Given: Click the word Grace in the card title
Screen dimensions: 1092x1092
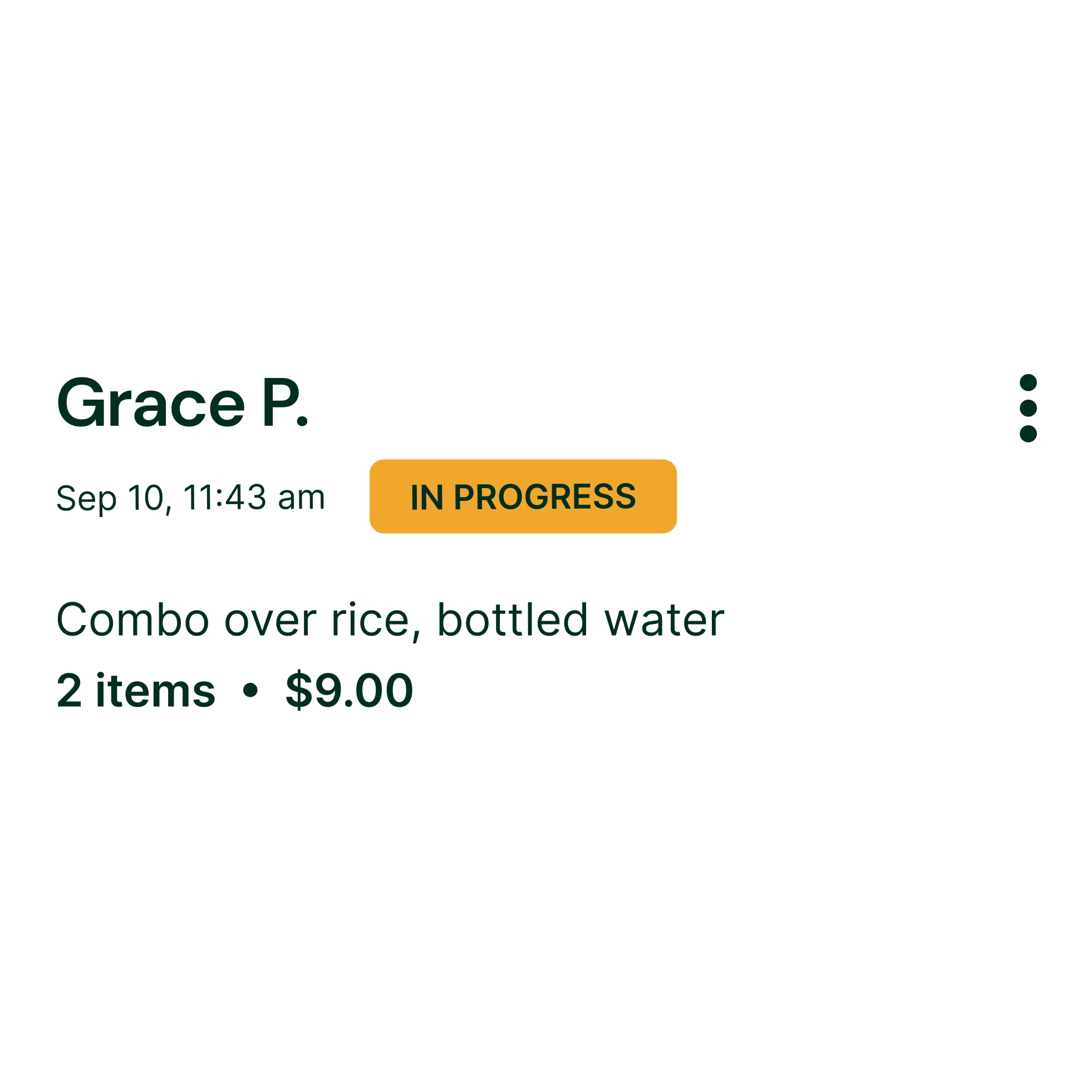Looking at the screenshot, I should [151, 404].
